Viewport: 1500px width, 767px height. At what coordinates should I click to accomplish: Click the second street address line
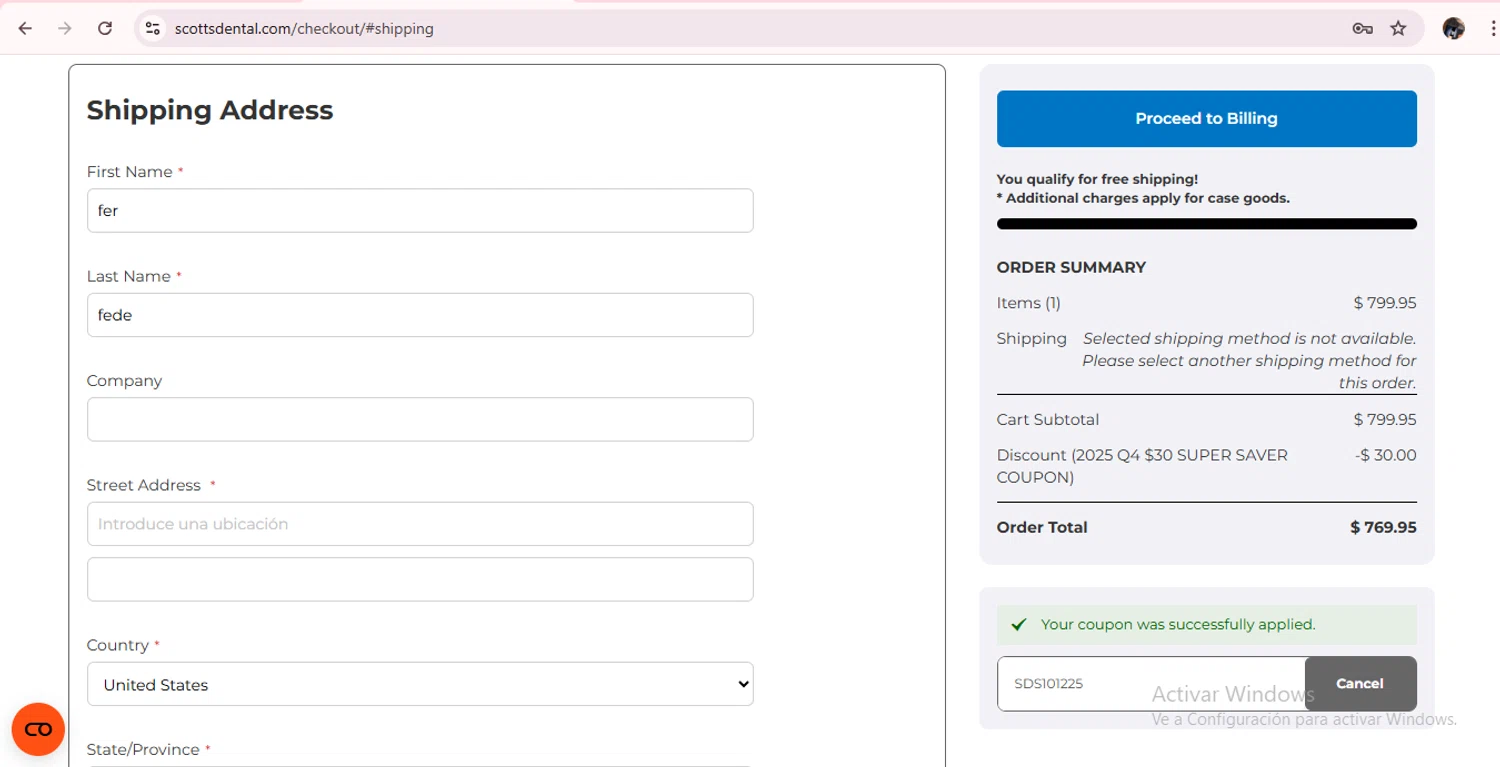(420, 580)
